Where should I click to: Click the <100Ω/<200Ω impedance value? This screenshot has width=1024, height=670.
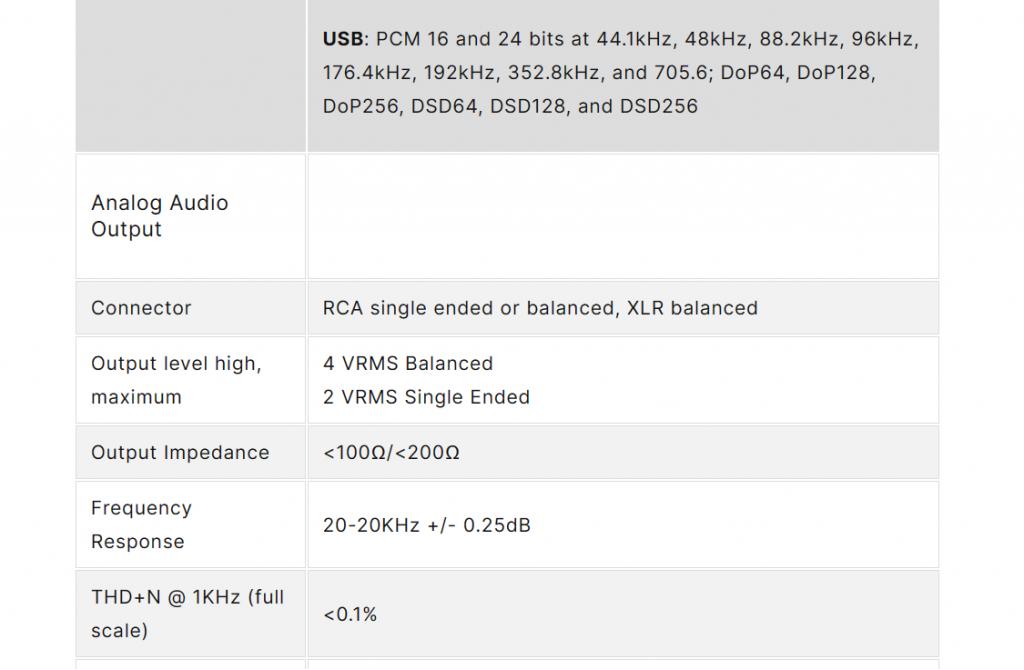coord(391,452)
